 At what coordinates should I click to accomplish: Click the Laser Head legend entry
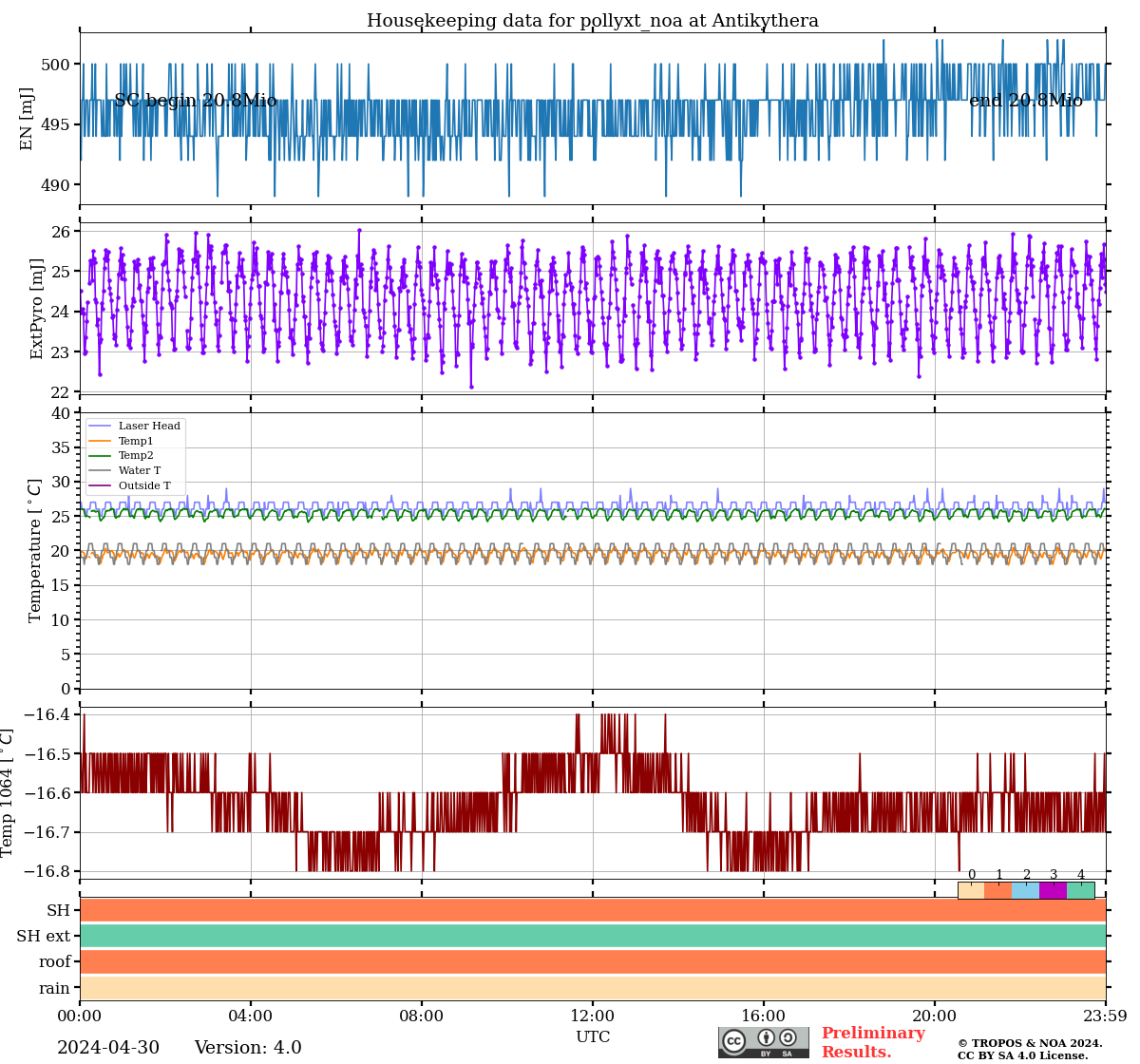[x=134, y=426]
